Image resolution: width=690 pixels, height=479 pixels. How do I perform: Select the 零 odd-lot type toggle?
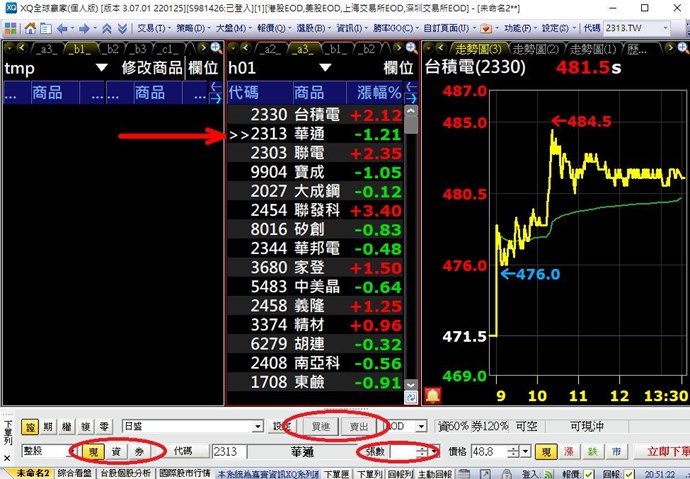pos(104,426)
